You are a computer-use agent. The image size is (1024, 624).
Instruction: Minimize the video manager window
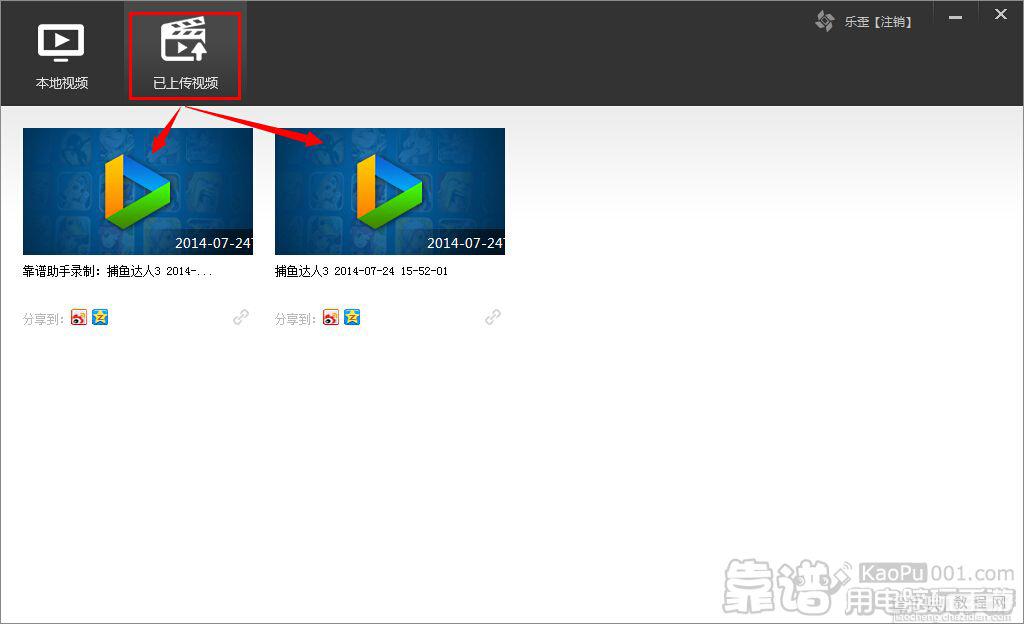[955, 16]
